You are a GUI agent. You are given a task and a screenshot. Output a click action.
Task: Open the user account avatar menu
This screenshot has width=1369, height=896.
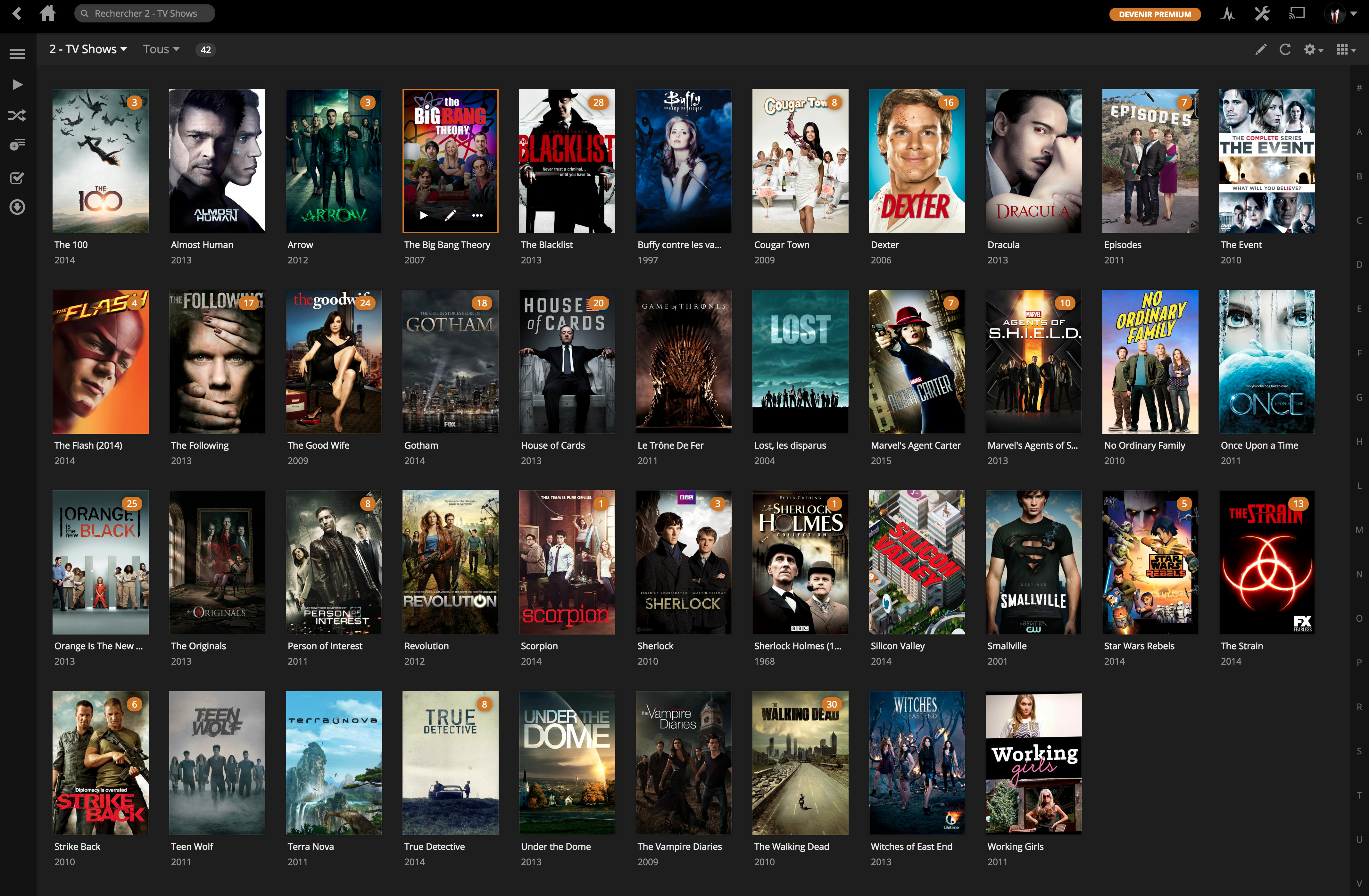[1340, 14]
